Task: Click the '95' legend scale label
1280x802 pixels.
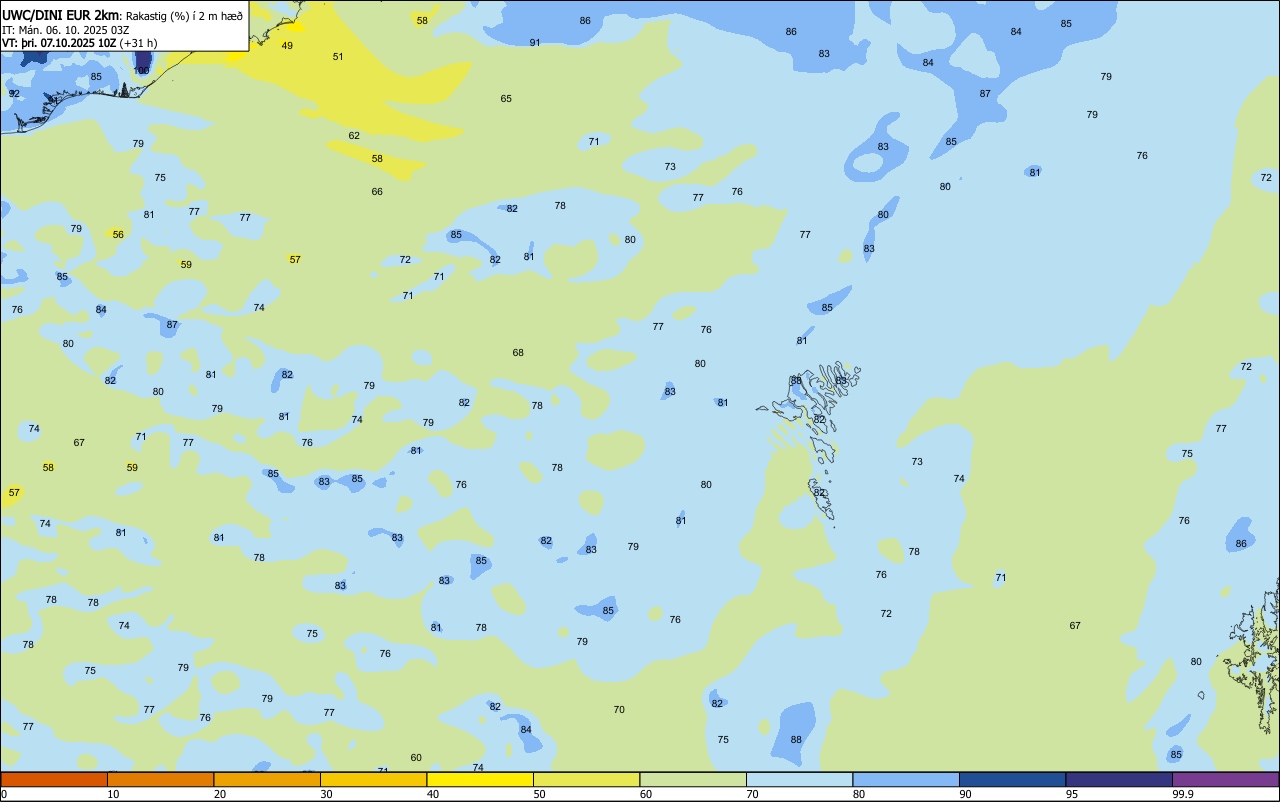Action: point(1072,794)
